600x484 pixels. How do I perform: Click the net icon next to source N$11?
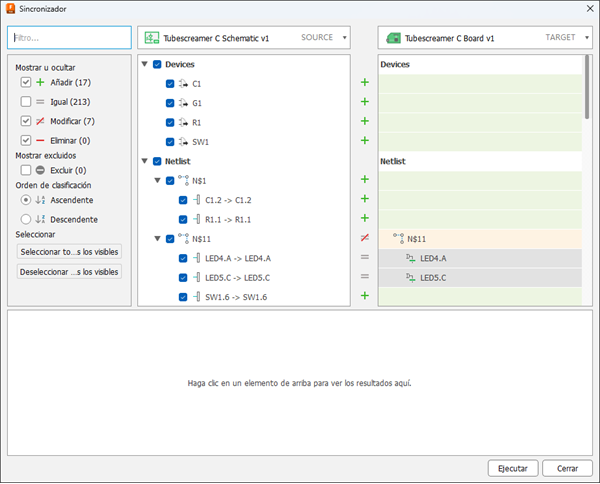pos(183,238)
